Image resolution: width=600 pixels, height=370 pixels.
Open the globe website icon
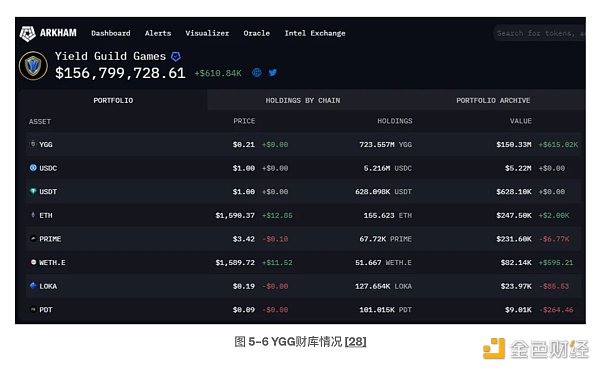pos(257,72)
